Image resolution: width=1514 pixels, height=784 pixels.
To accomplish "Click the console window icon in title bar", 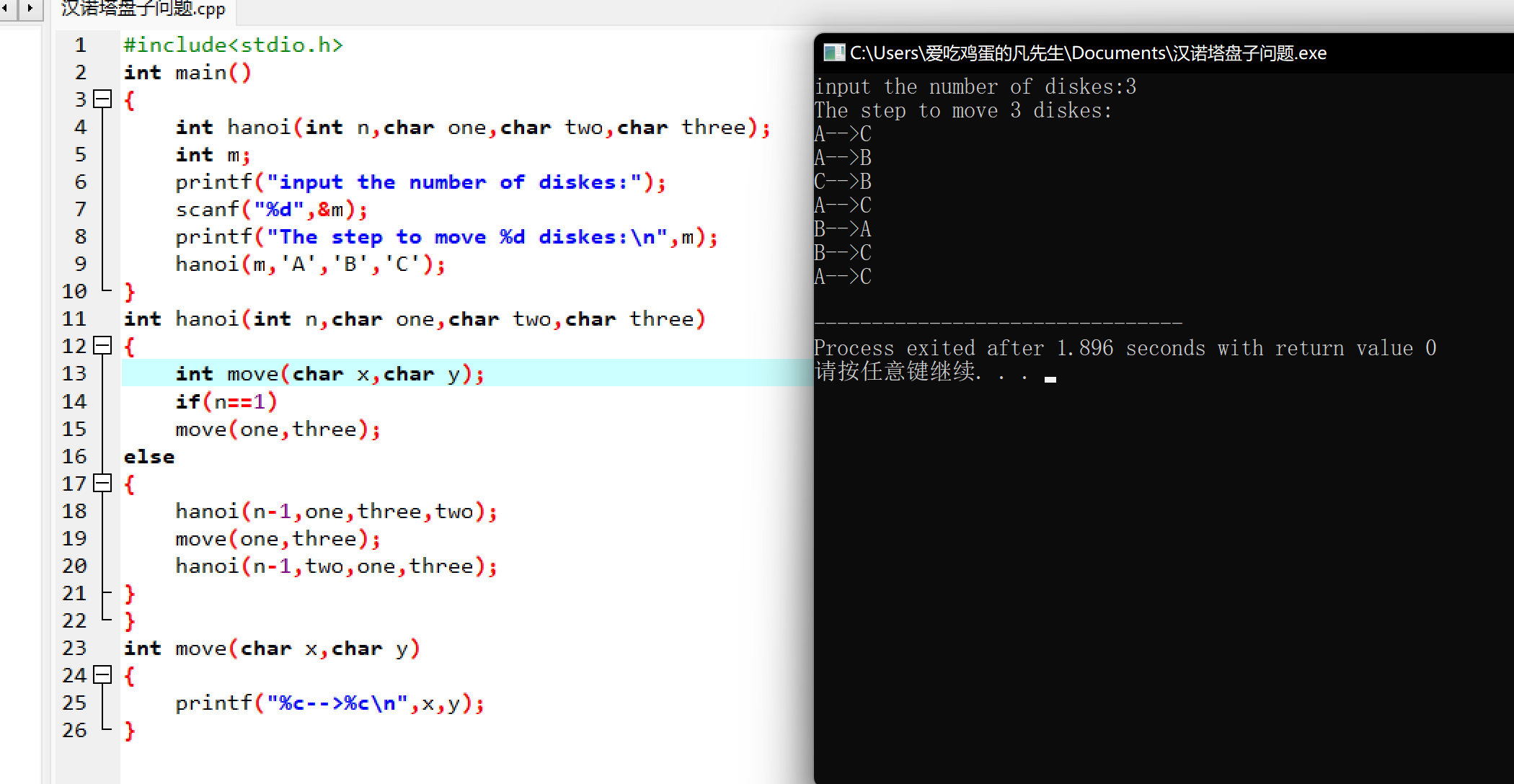I will coord(834,53).
